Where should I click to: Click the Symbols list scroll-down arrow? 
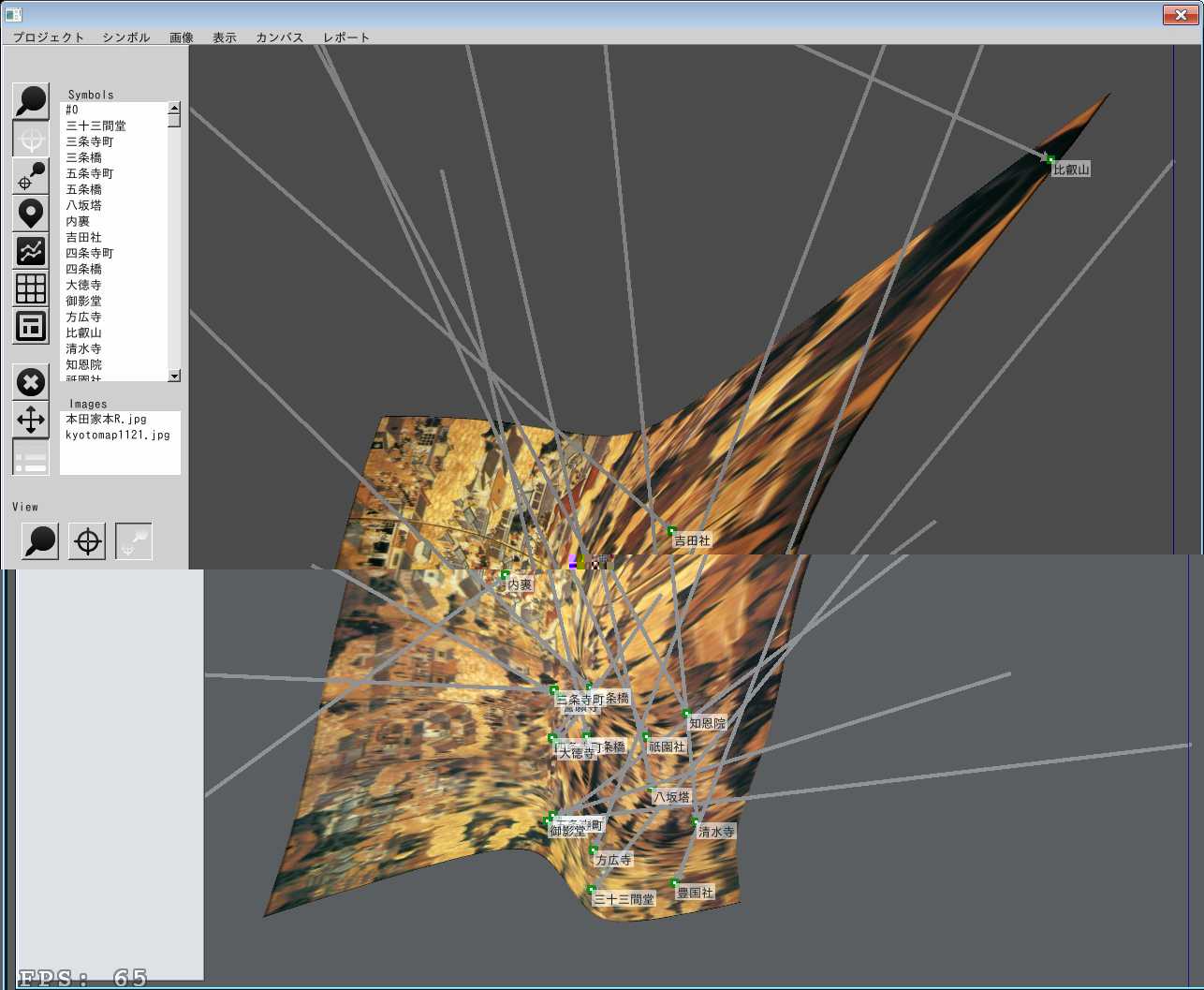tap(174, 376)
